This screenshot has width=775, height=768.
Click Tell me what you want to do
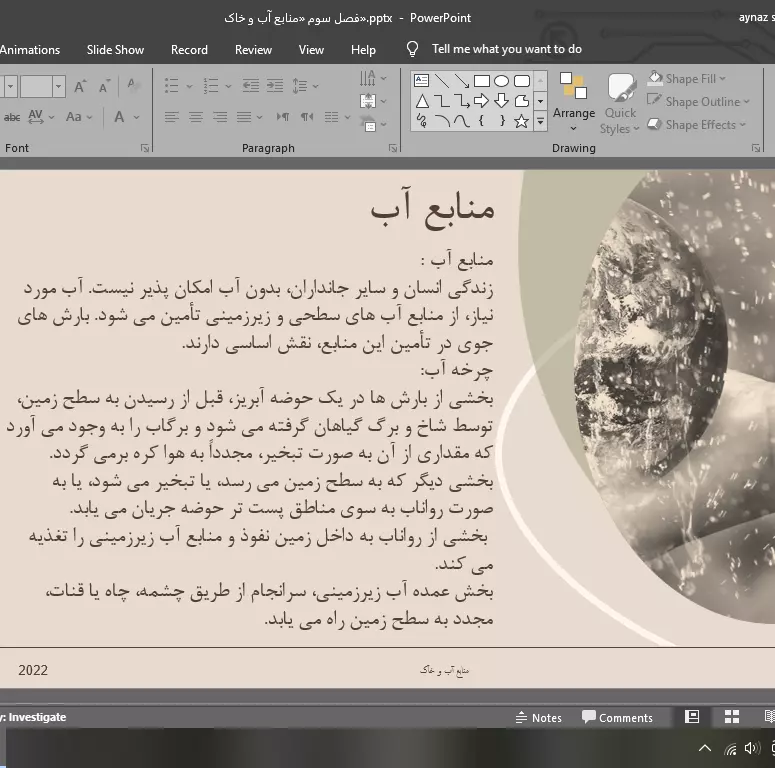click(x=506, y=49)
